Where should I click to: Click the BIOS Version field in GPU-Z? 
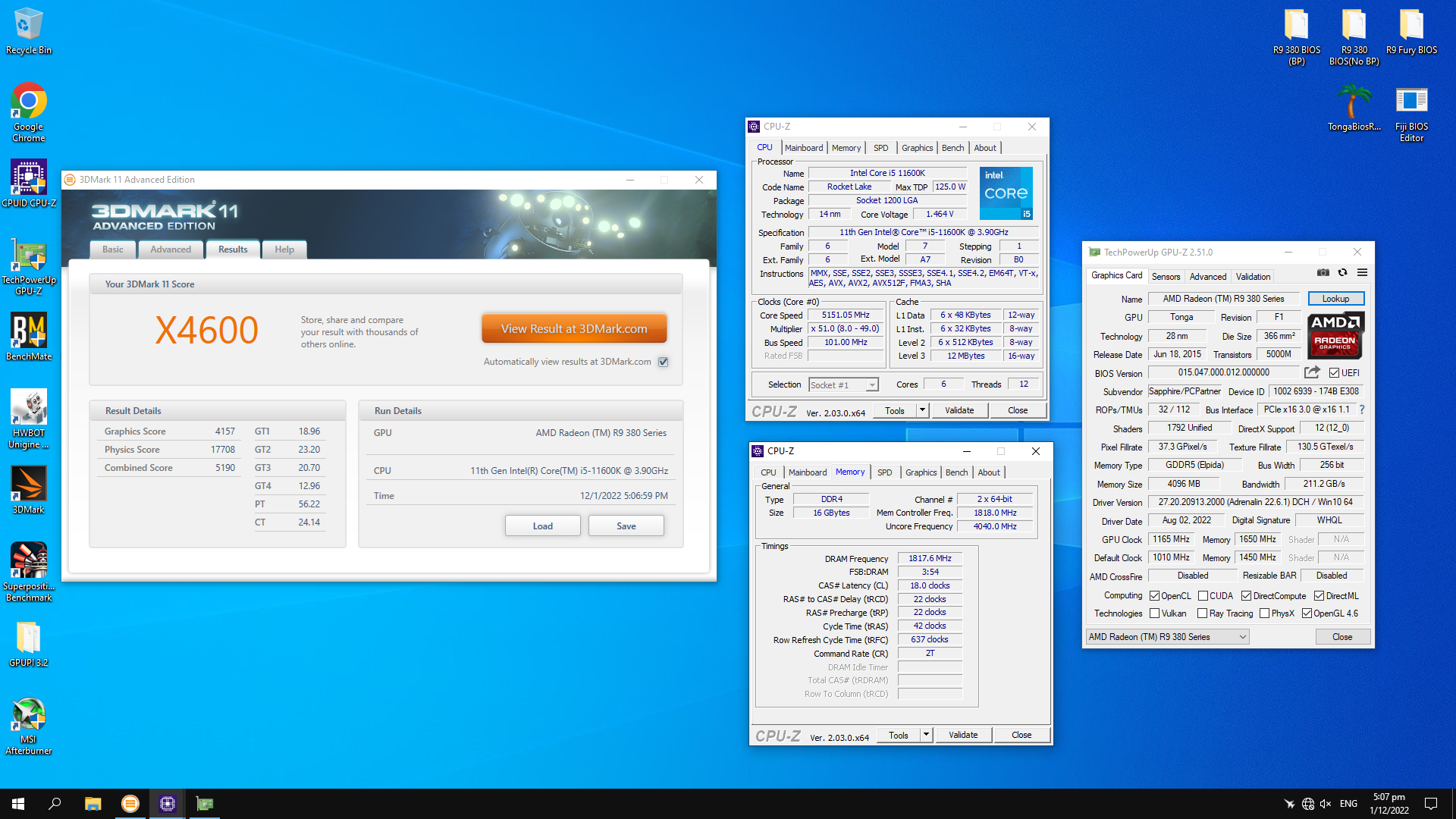[x=1223, y=372]
